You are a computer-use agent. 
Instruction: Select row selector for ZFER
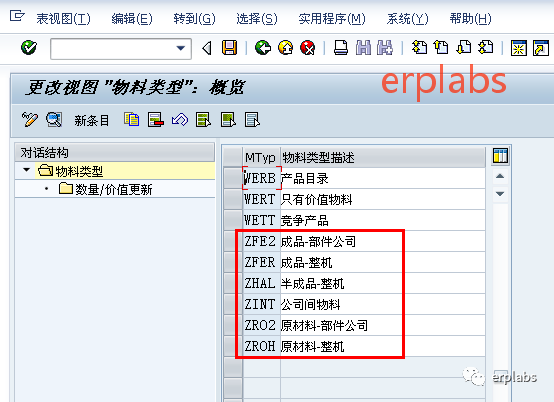click(x=233, y=262)
